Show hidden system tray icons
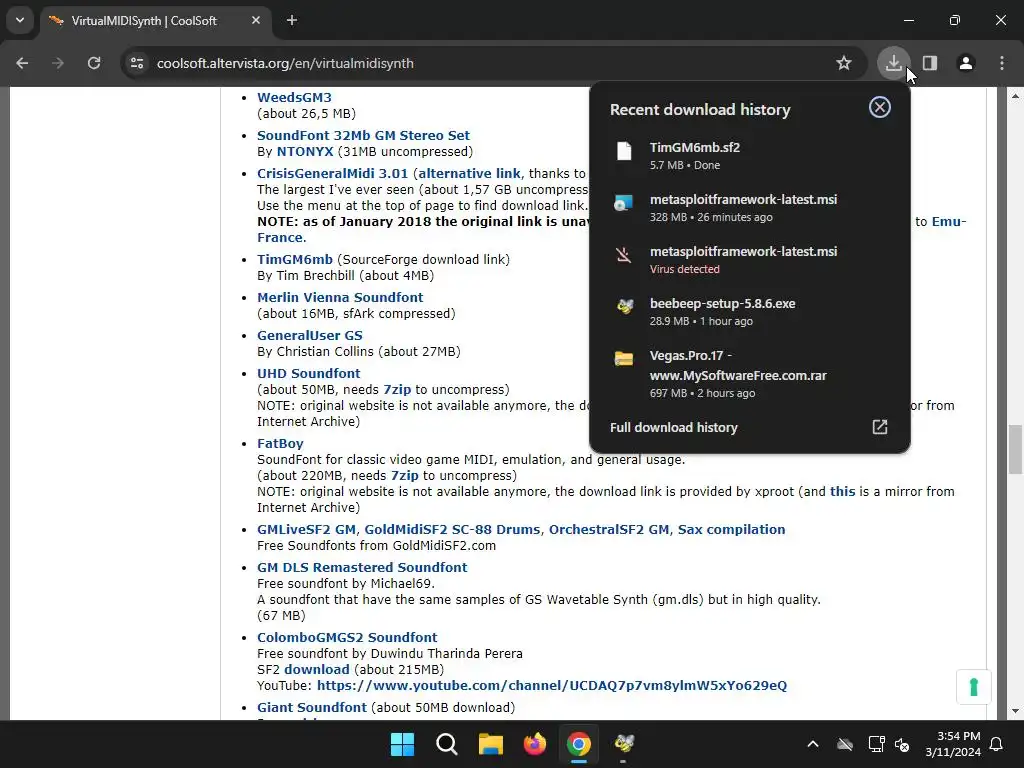 [813, 744]
